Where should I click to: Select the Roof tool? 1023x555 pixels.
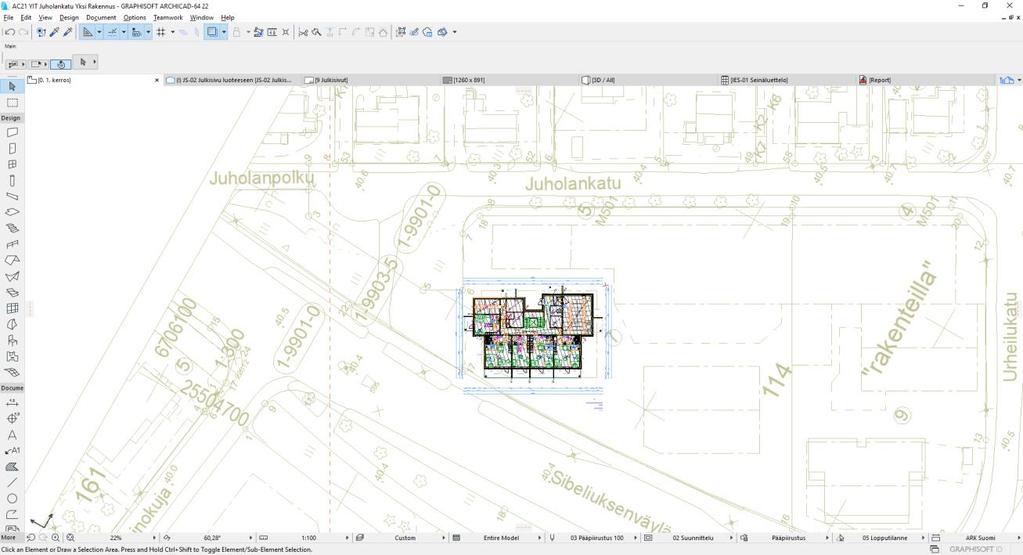click(12, 260)
